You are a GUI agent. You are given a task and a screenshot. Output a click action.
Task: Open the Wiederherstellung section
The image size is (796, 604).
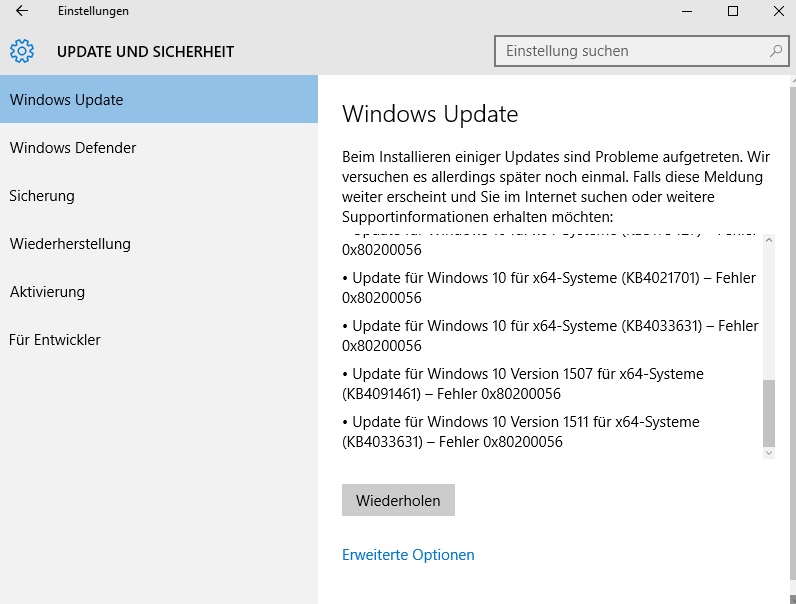tap(159, 244)
